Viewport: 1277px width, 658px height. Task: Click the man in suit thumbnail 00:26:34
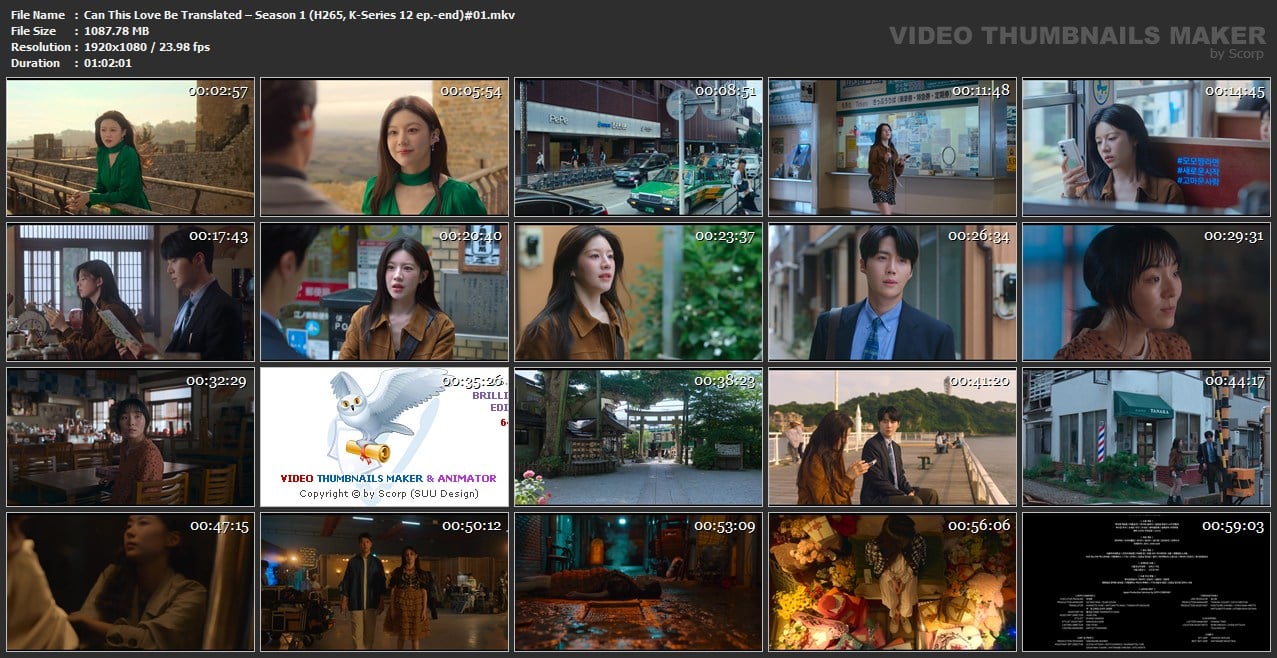tap(892, 292)
